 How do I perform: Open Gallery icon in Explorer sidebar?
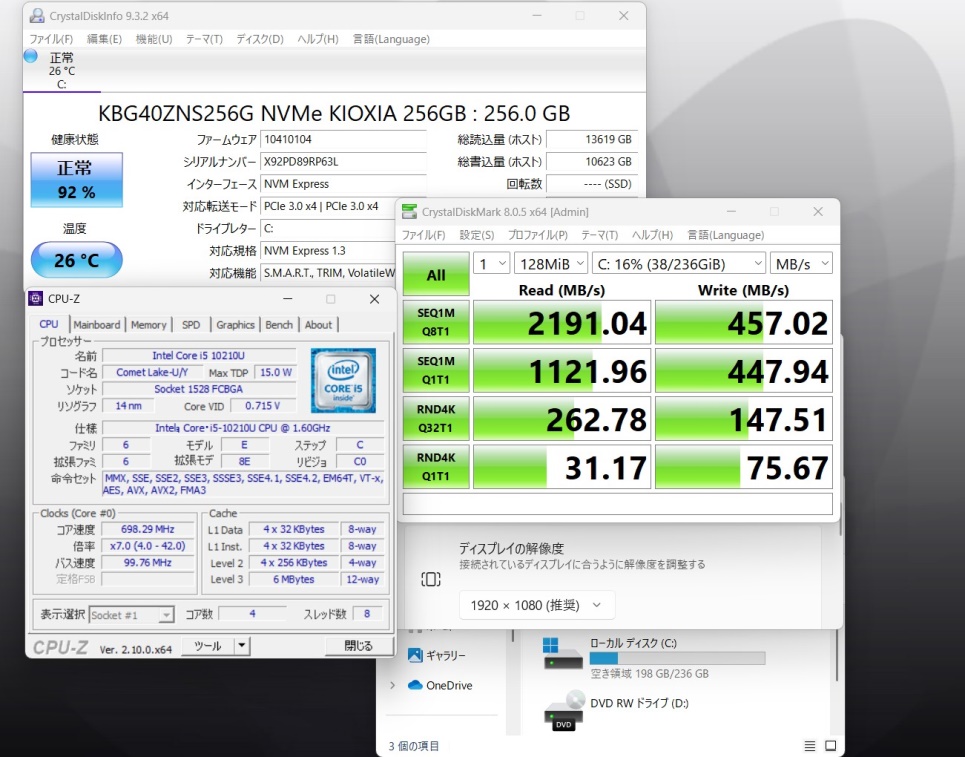point(415,655)
